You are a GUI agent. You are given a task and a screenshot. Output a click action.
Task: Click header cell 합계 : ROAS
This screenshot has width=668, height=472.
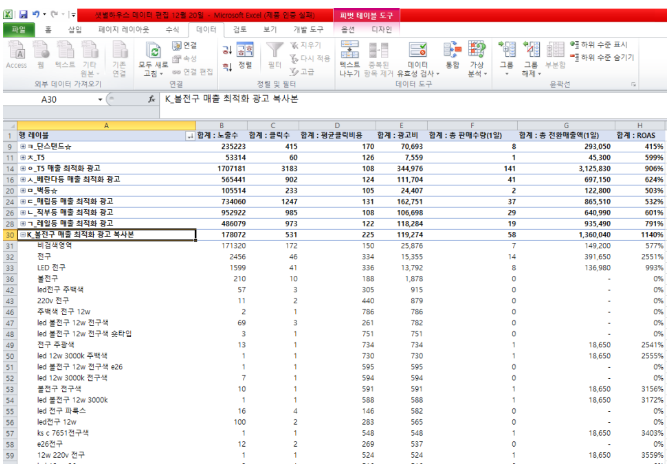click(x=639, y=135)
